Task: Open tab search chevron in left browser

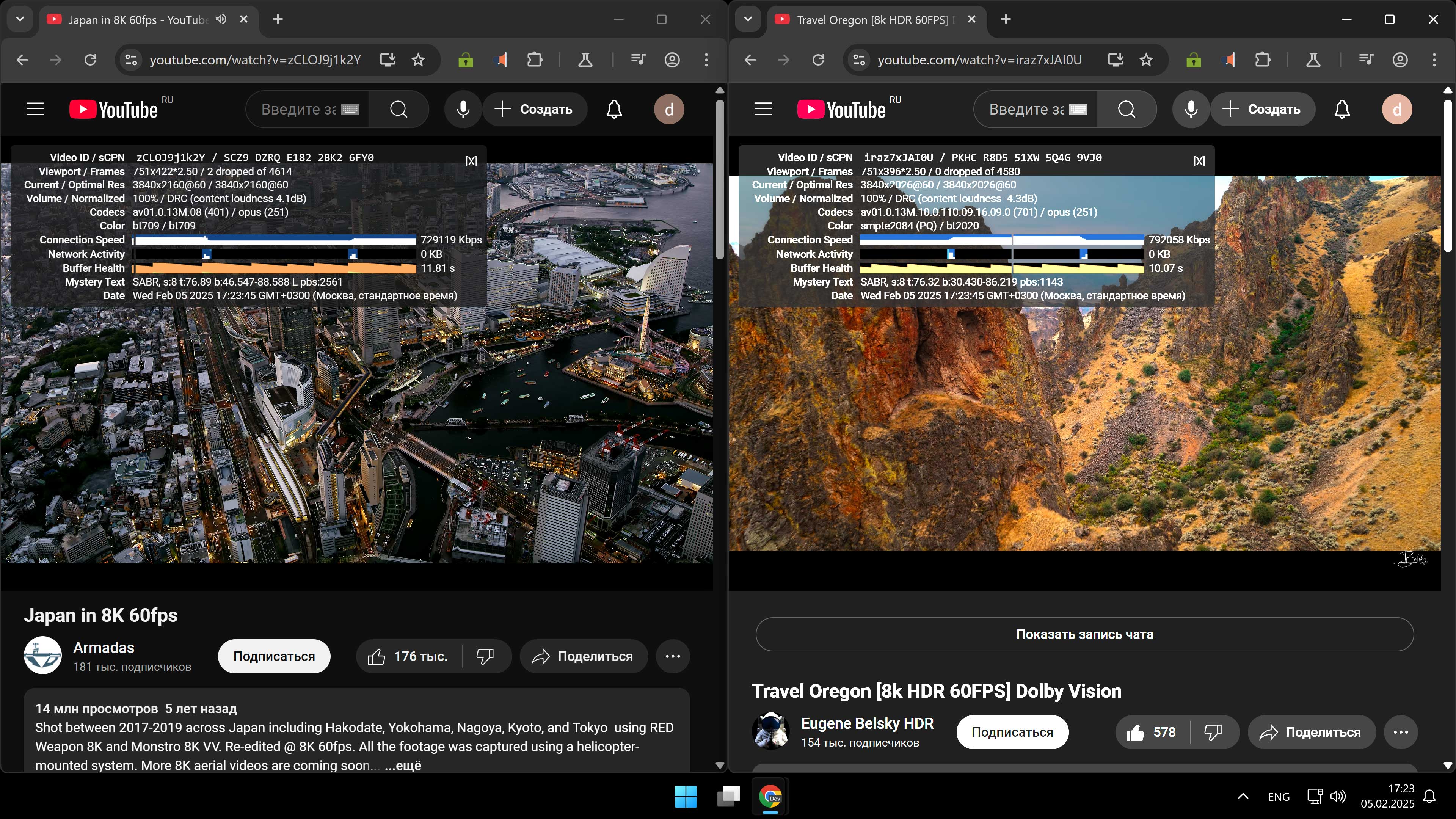Action: click(x=20, y=19)
